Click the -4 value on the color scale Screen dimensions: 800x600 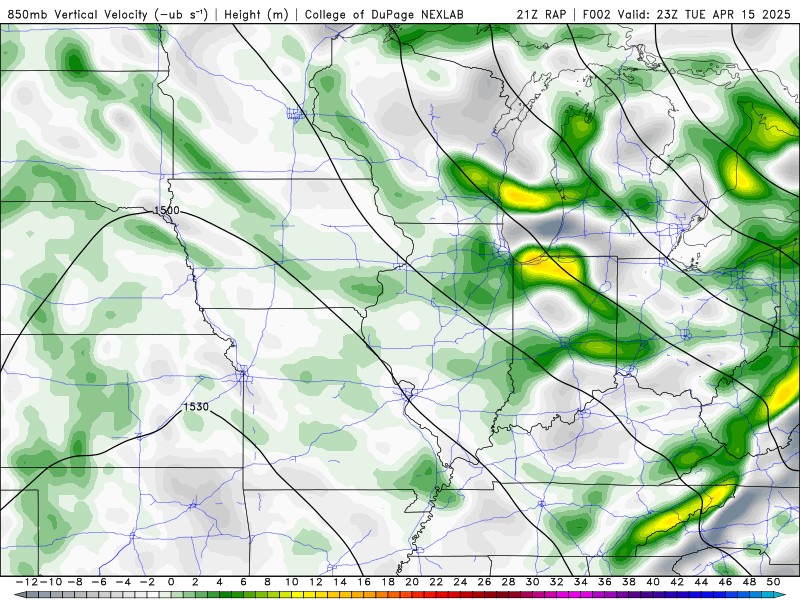tap(123, 582)
